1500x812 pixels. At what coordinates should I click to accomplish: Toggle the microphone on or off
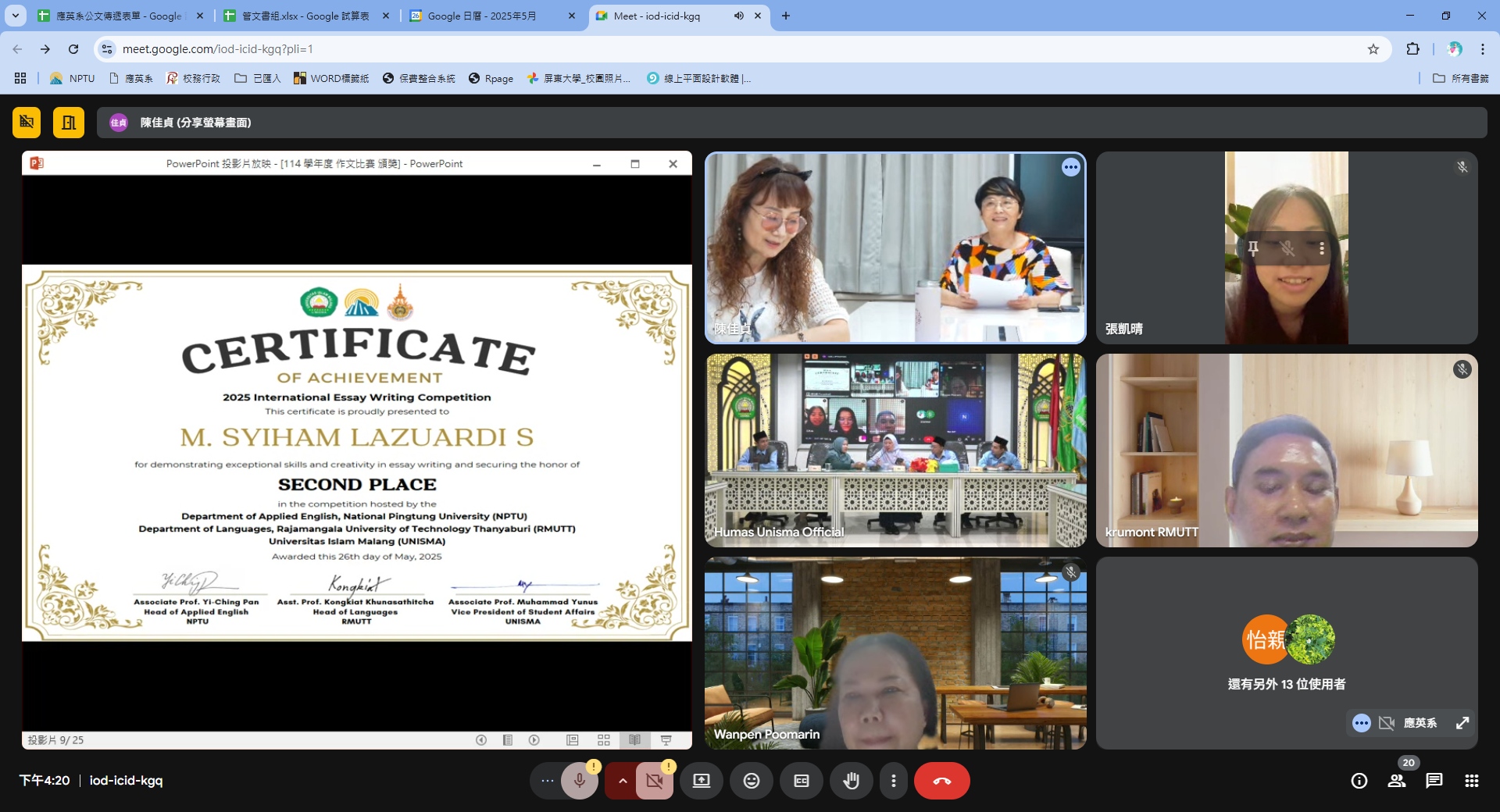coord(579,781)
